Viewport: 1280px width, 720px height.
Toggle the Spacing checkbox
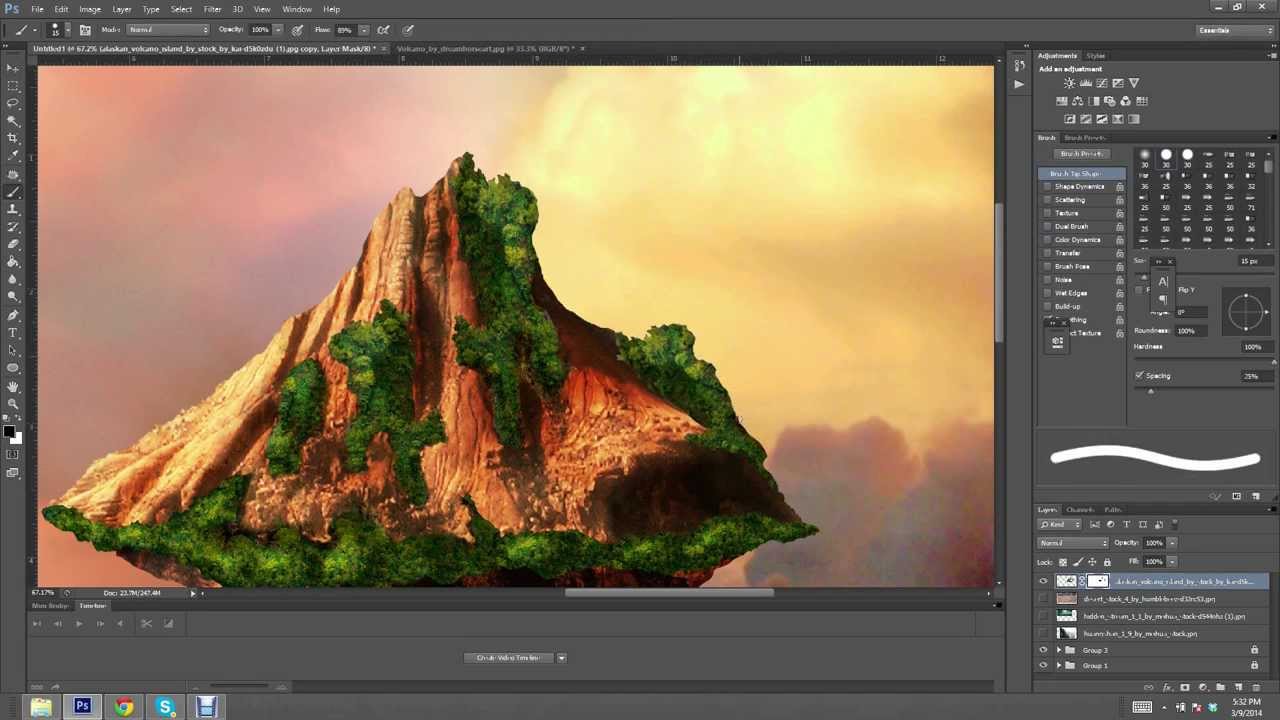(1139, 376)
